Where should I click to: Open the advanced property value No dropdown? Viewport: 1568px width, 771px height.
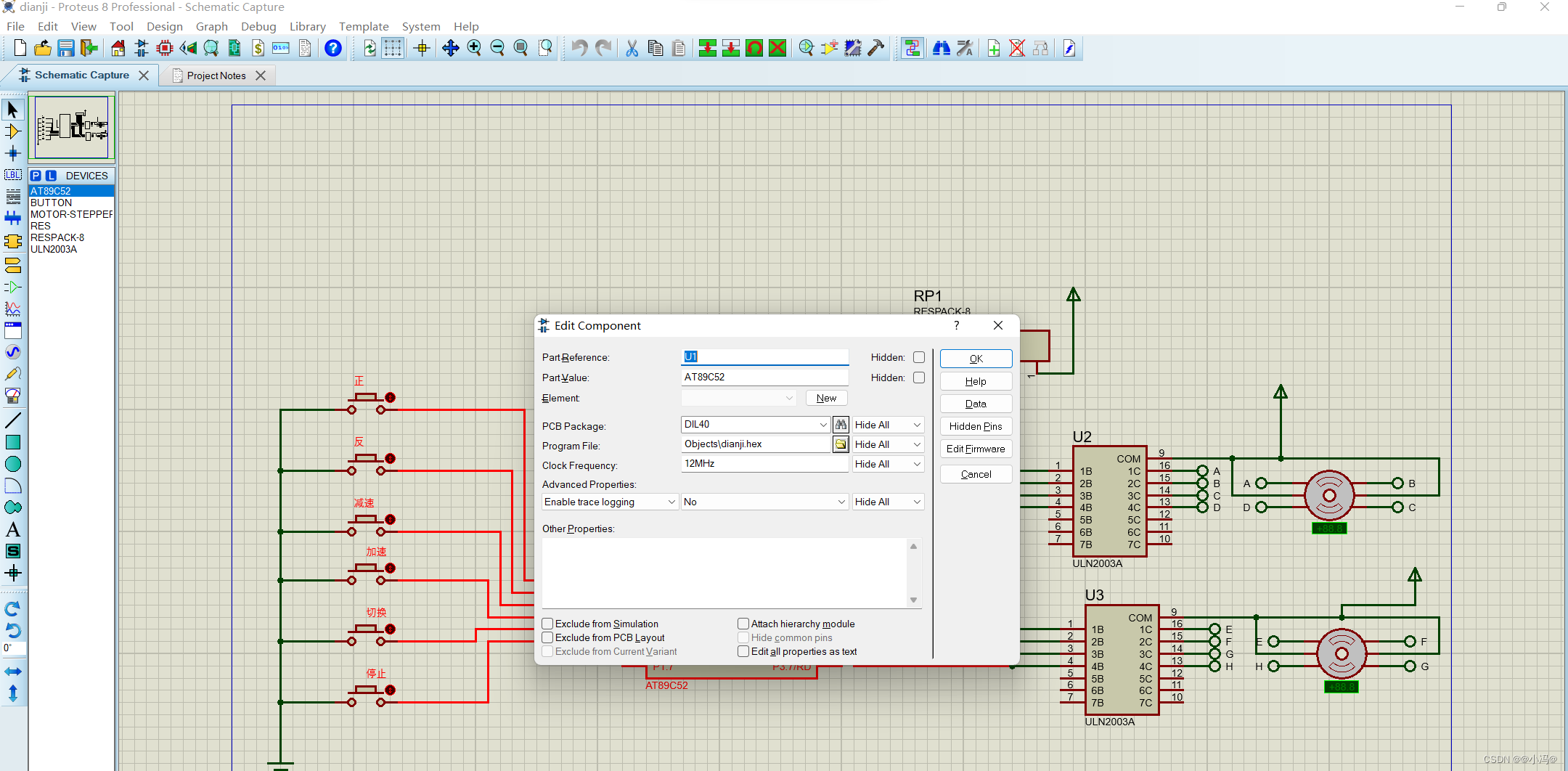click(x=764, y=502)
